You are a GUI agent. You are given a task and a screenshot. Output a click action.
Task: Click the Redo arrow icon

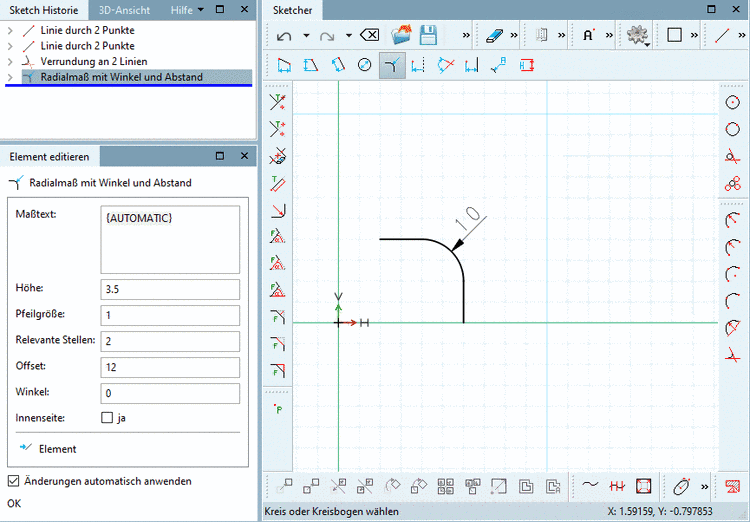coord(327,36)
